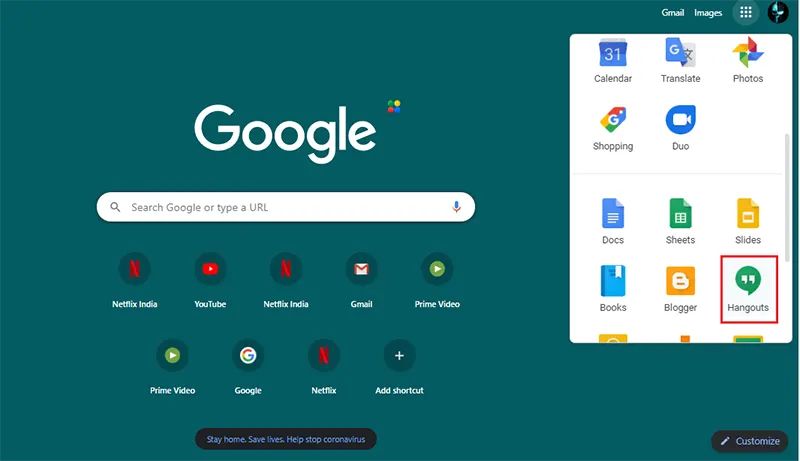Open the Google apps grid launcher
800x461 pixels.
pos(745,12)
